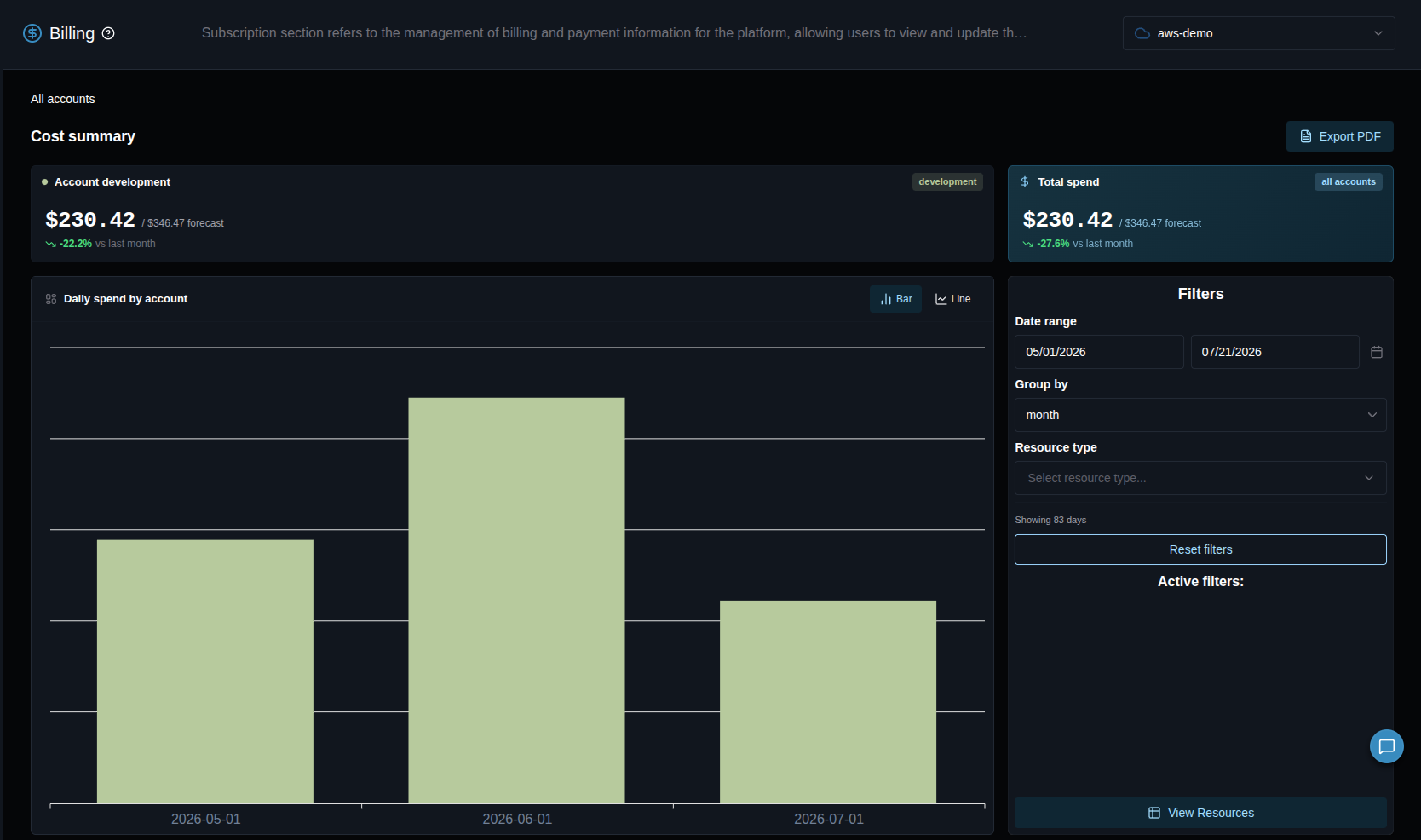
Task: Click the Reset filters button
Action: click(x=1200, y=549)
